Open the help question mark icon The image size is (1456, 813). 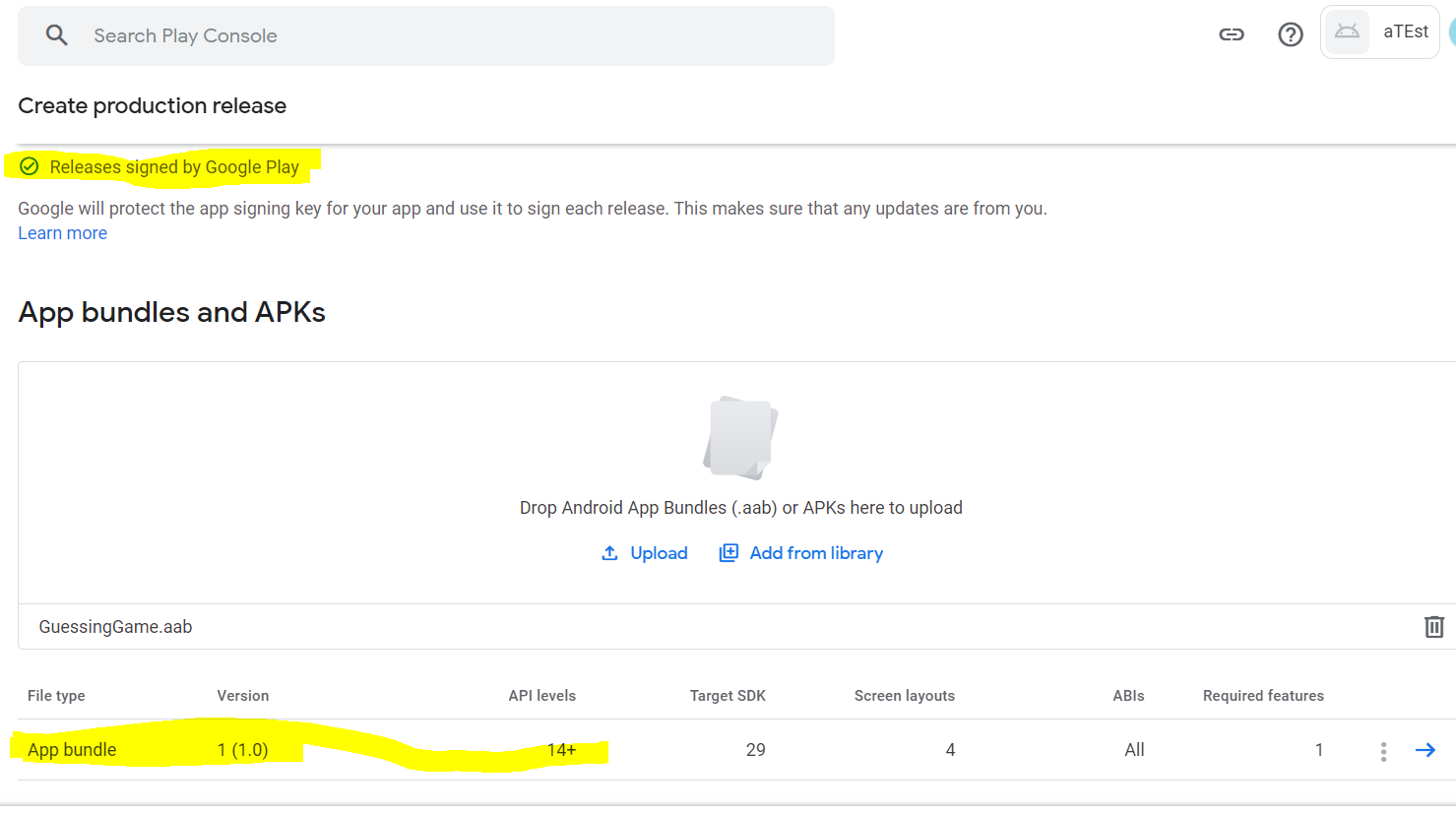click(1290, 34)
